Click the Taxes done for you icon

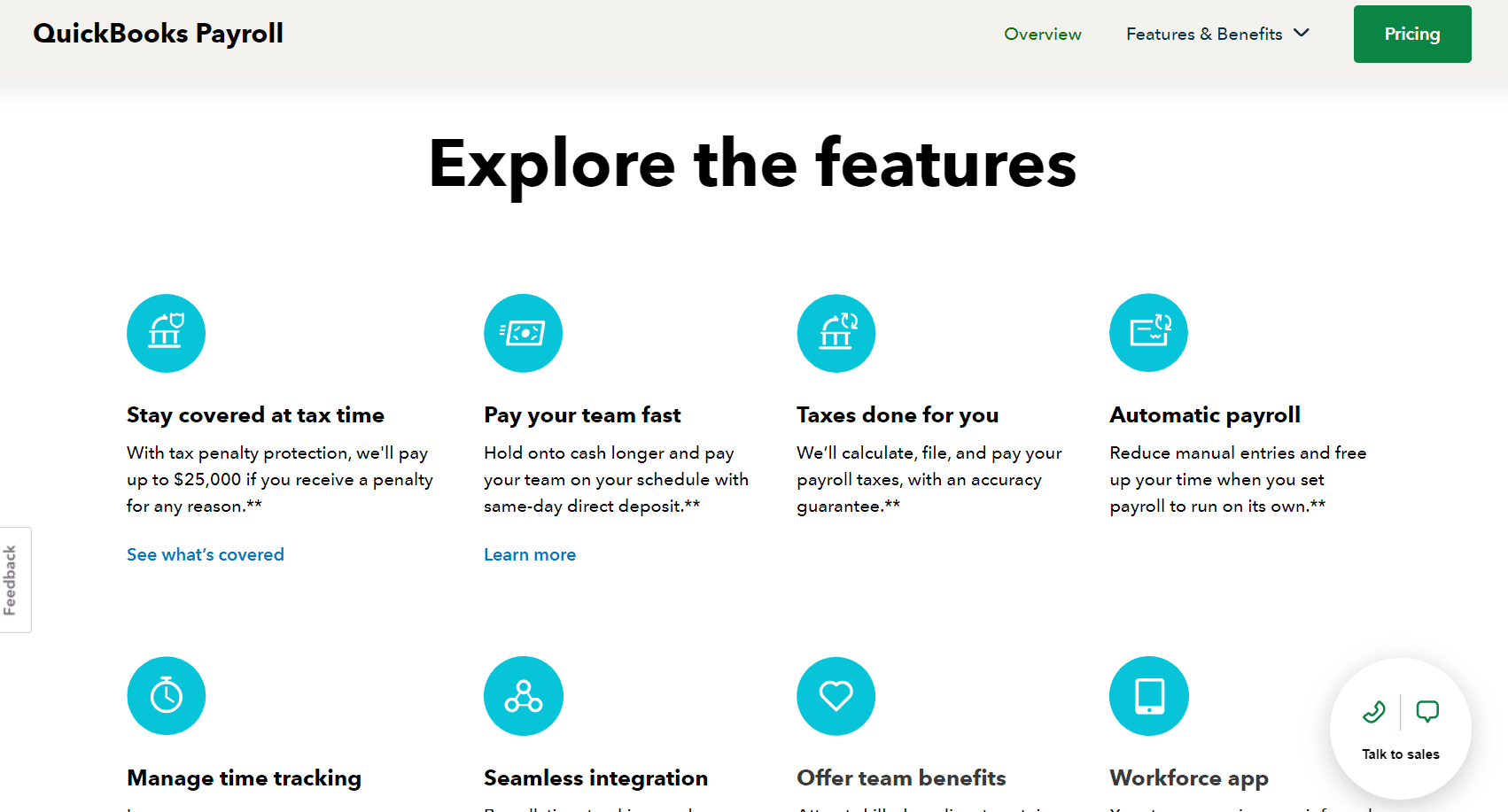(836, 333)
